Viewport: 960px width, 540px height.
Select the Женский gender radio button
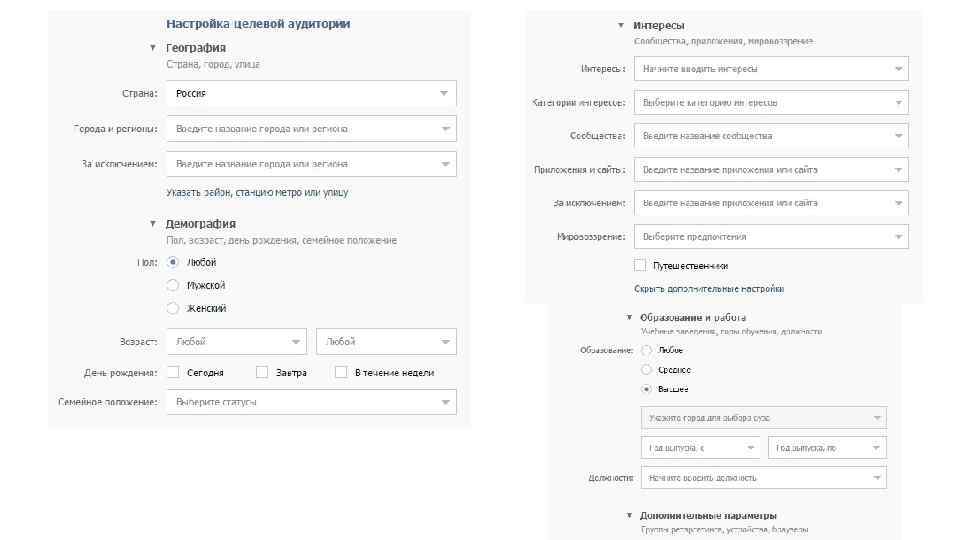click(x=173, y=309)
